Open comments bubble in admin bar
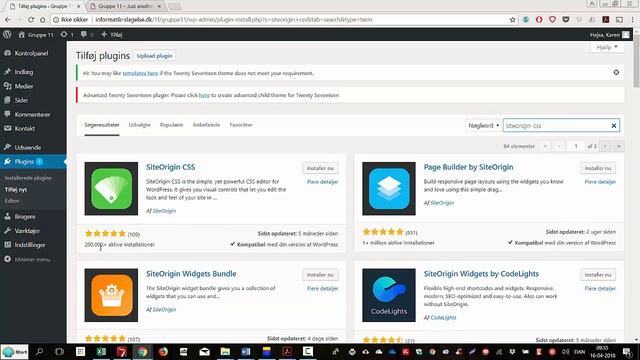 tap(87, 35)
